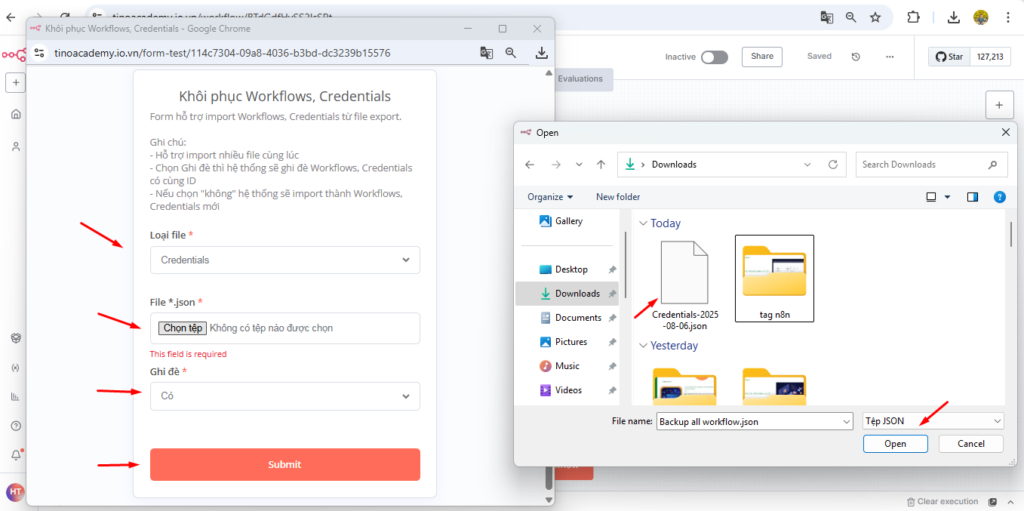Open recent locations chevron in Open dialog
The width and height of the screenshot is (1024, 511).
pos(579,165)
